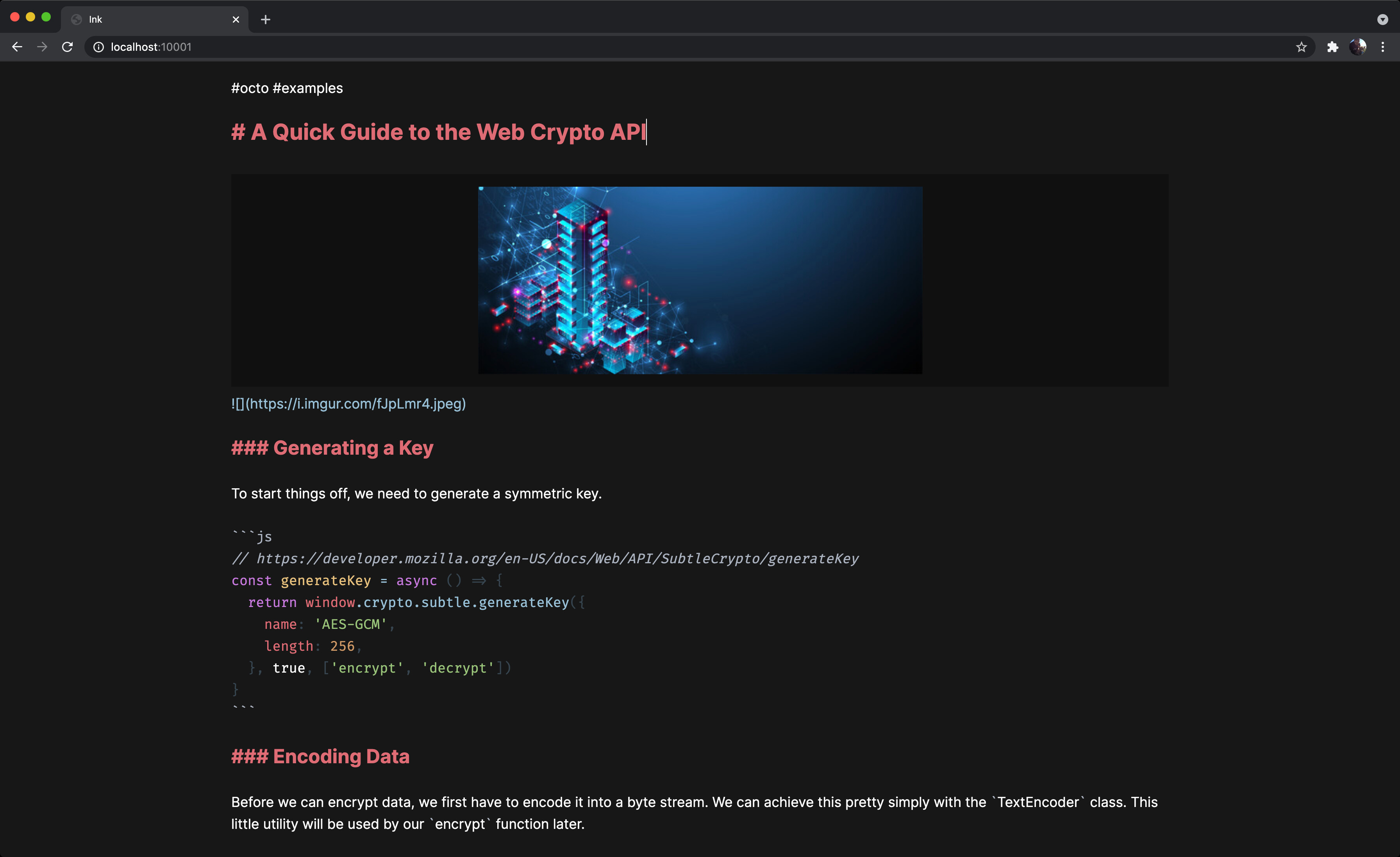
Task: Select the Ink browser tab
Action: 142,19
